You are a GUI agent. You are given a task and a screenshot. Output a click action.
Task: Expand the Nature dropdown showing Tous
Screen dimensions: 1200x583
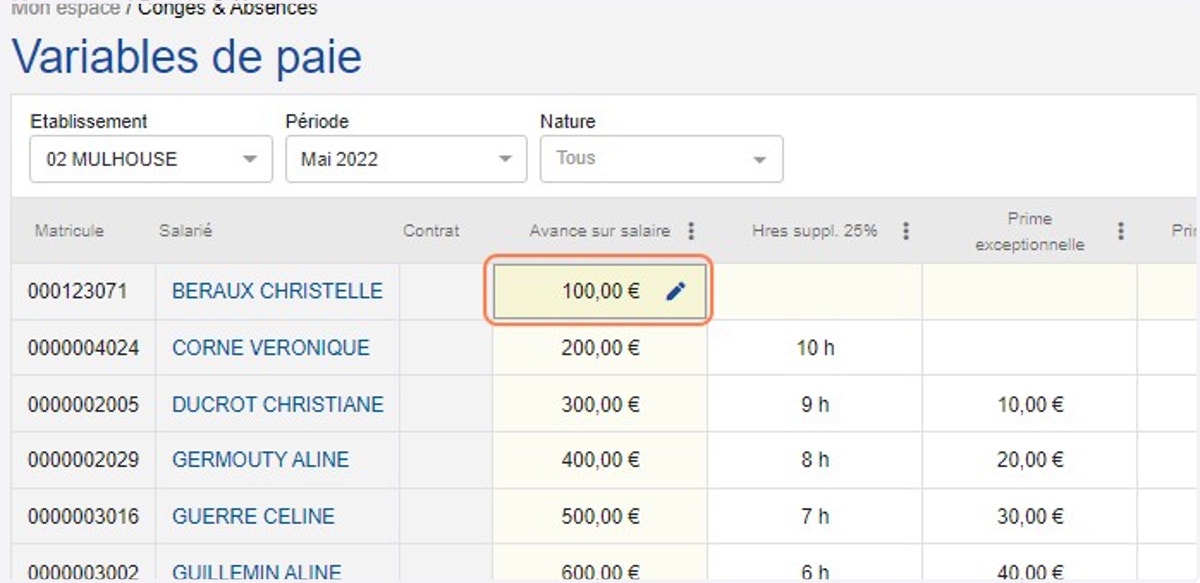[x=661, y=159]
